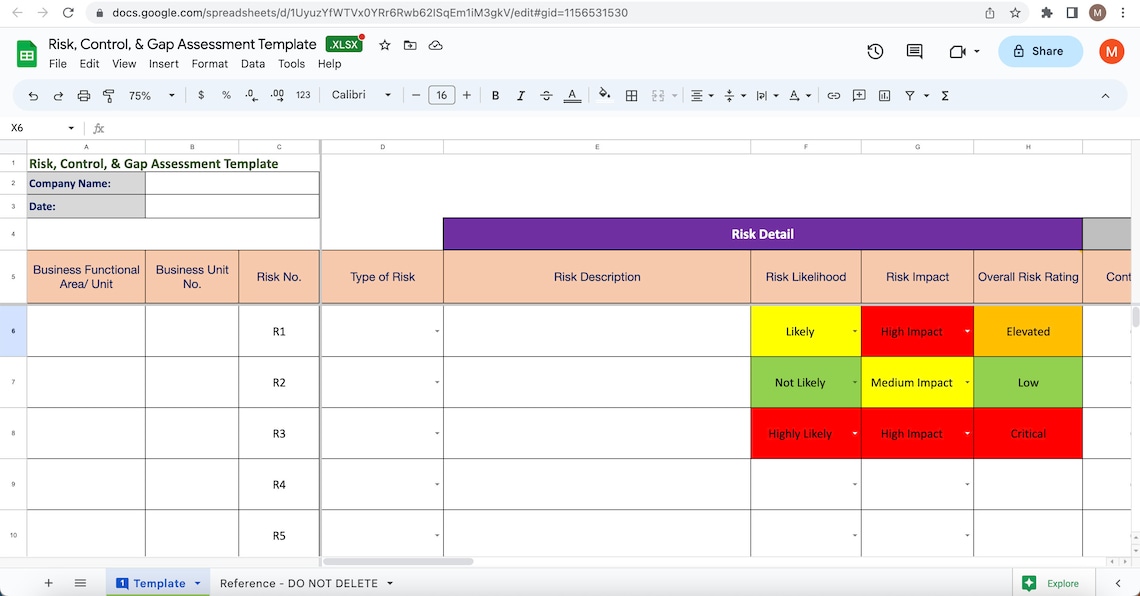The height and width of the screenshot is (596, 1140).
Task: Open the Insert menu
Action: point(164,64)
